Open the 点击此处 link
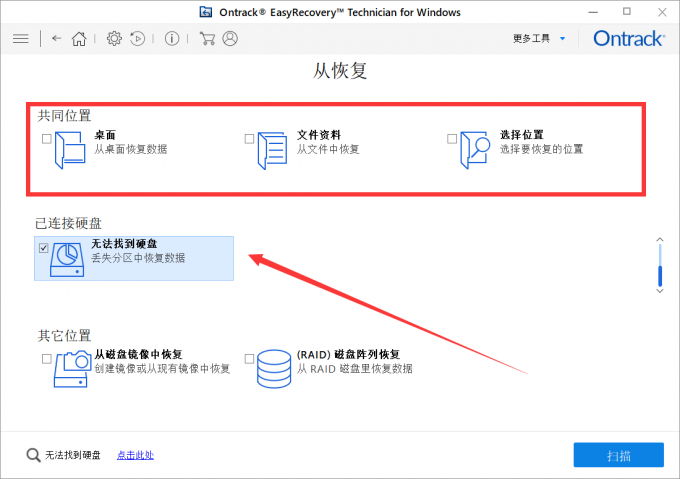 click(x=135, y=455)
